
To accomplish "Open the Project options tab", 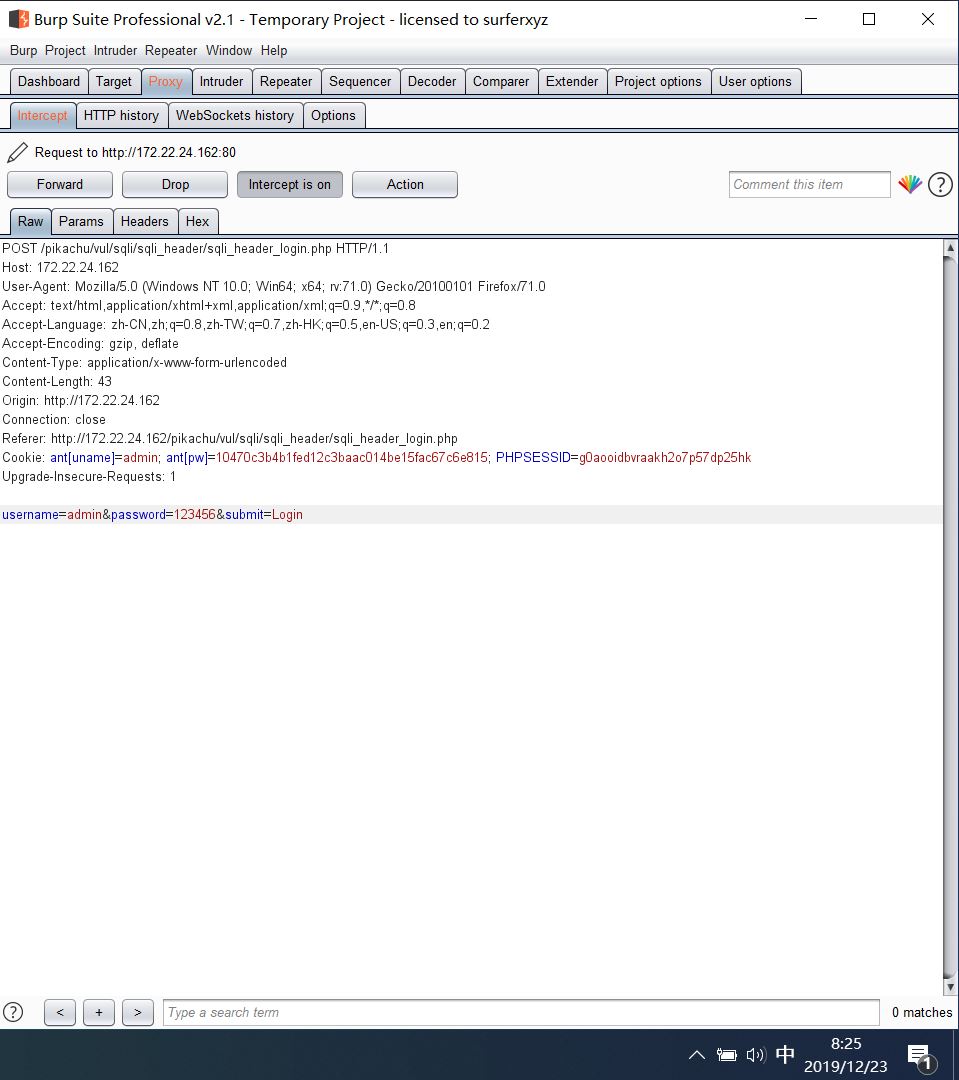I will tap(658, 81).
